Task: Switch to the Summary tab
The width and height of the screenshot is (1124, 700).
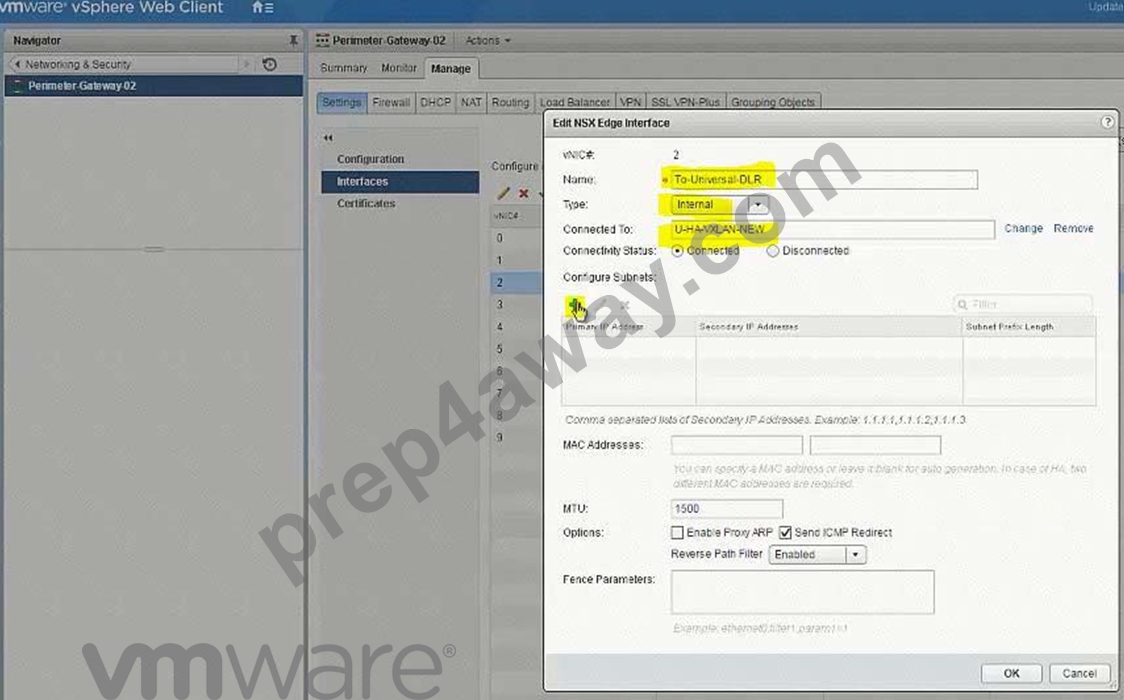Action: 343,68
